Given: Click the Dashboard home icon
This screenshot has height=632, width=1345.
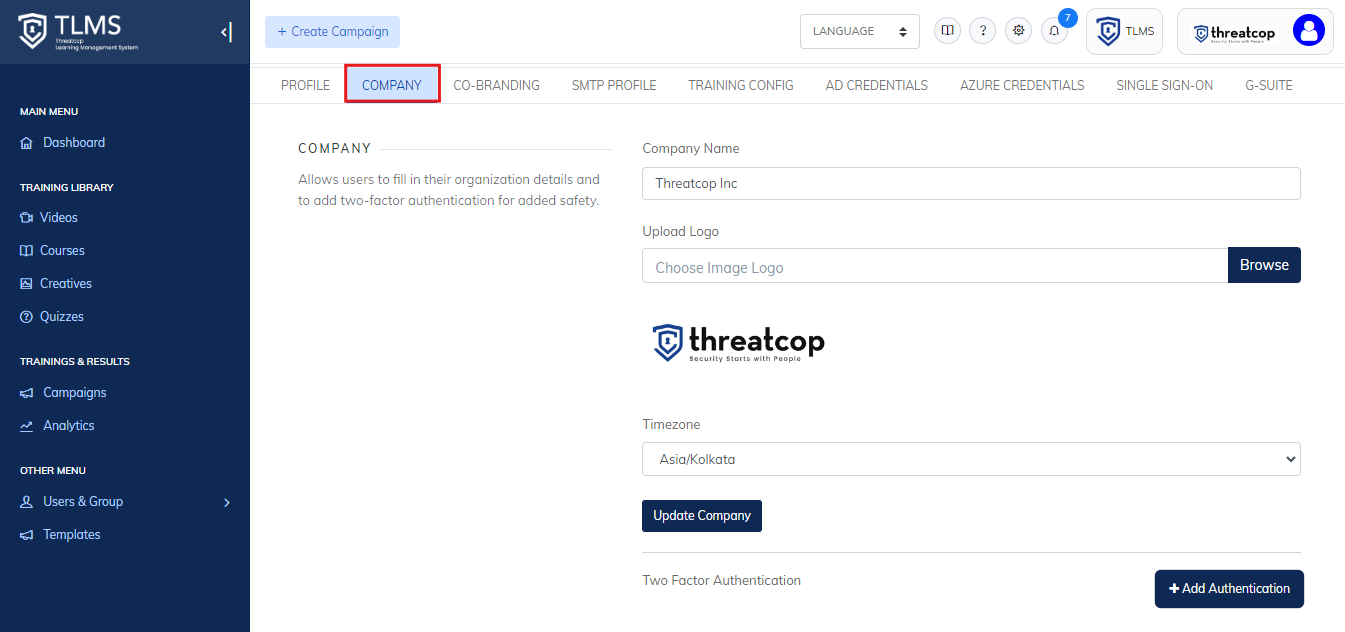Looking at the screenshot, I should point(26,143).
